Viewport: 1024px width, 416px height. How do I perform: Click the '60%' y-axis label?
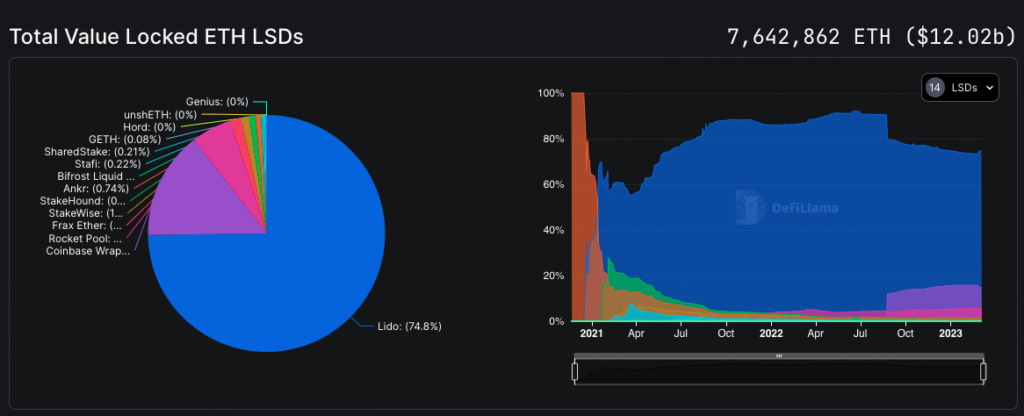coord(553,184)
